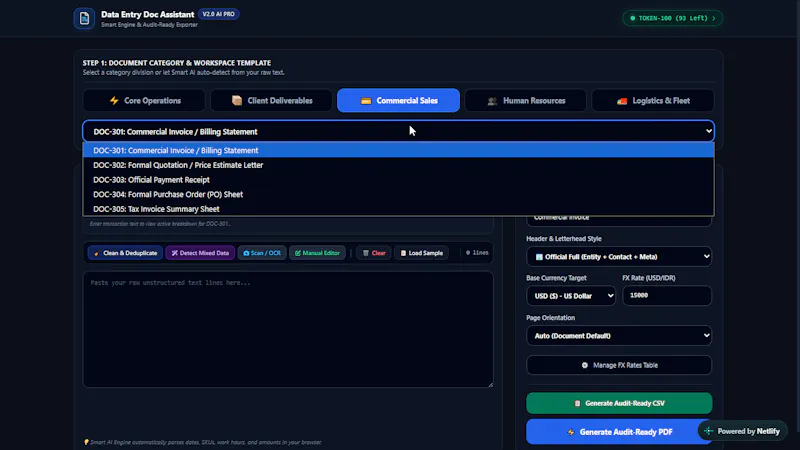
Task: Select the Commercial Sales category tab
Action: tap(398, 101)
